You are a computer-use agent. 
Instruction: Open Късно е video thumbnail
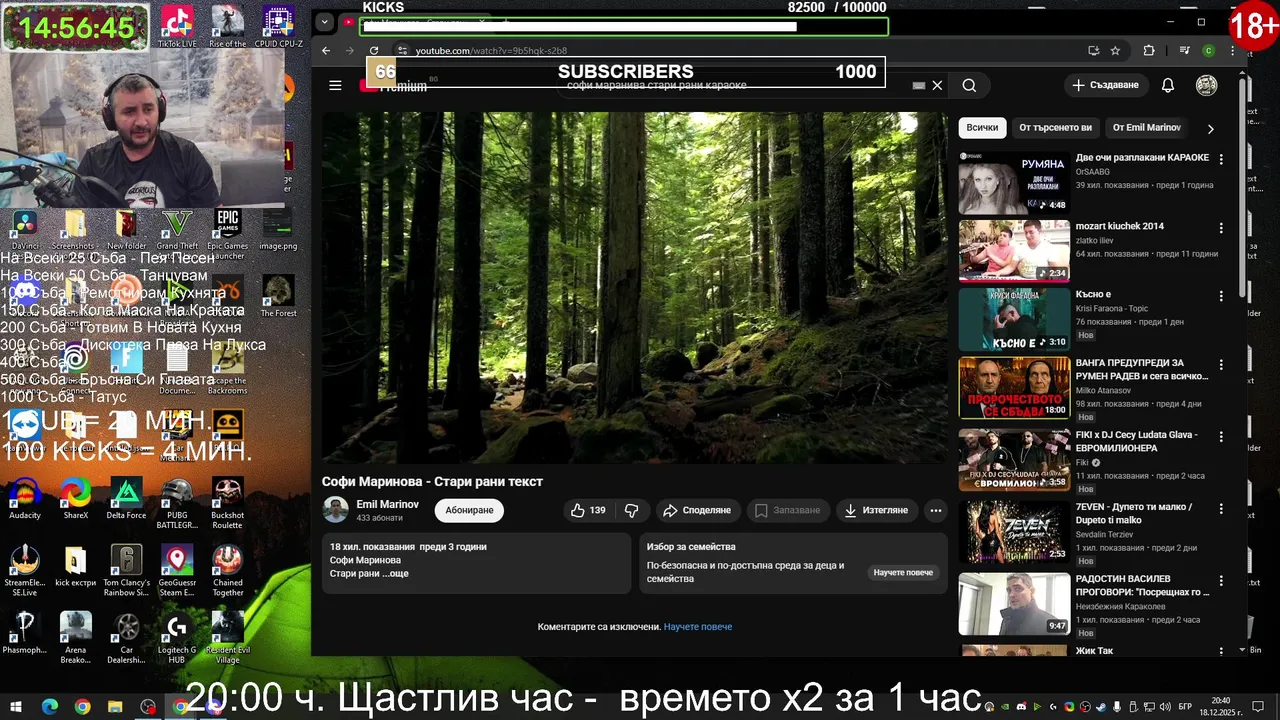(1014, 319)
